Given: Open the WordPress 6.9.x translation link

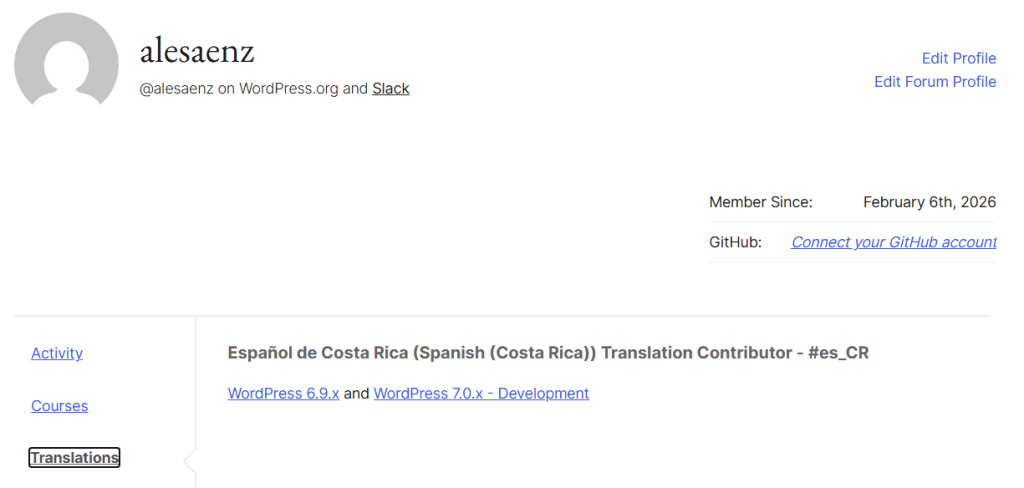Looking at the screenshot, I should pos(283,394).
